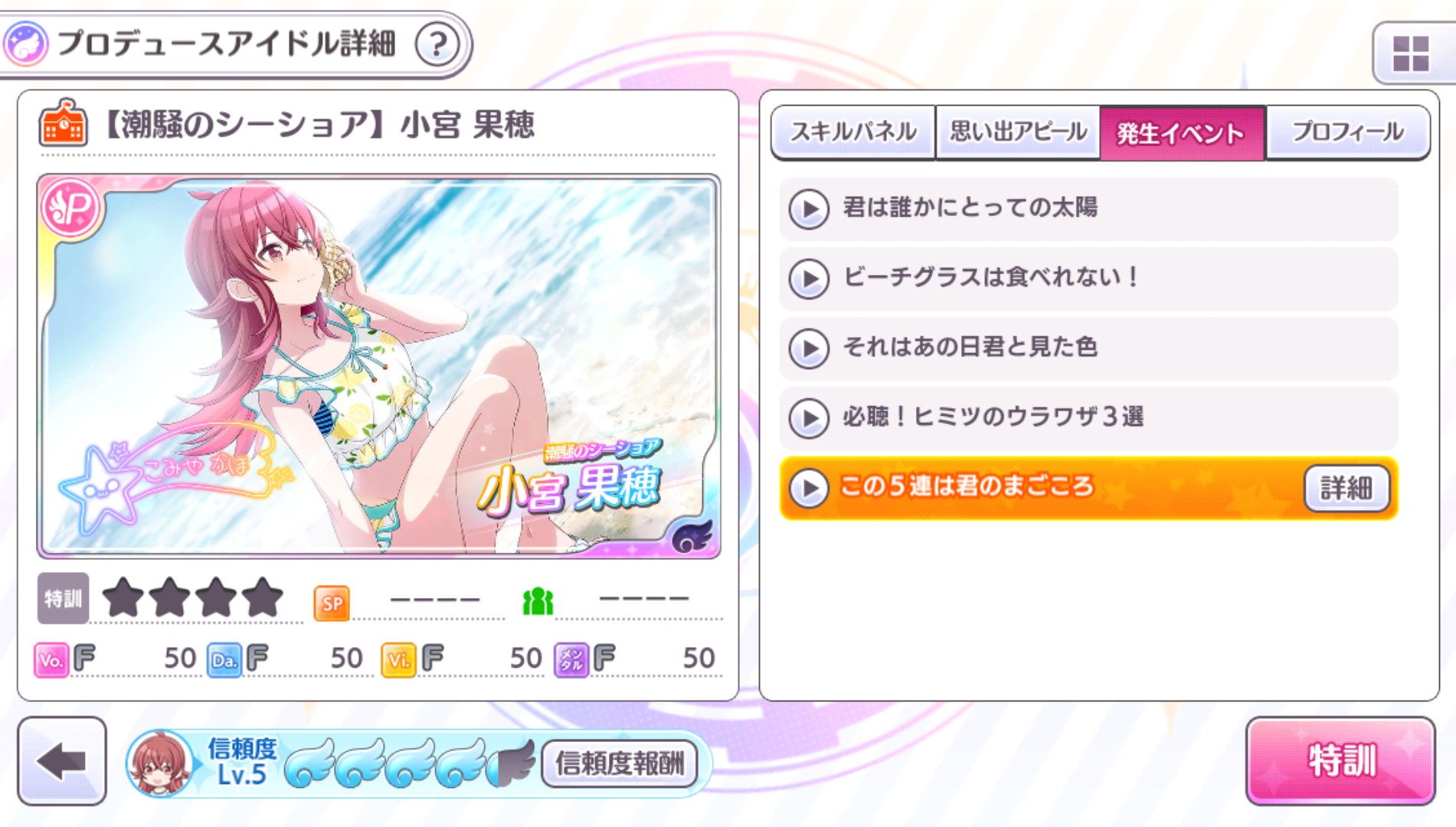The image size is (1456, 827).
Task: Open the grid menu icon top right
Action: [x=1411, y=54]
